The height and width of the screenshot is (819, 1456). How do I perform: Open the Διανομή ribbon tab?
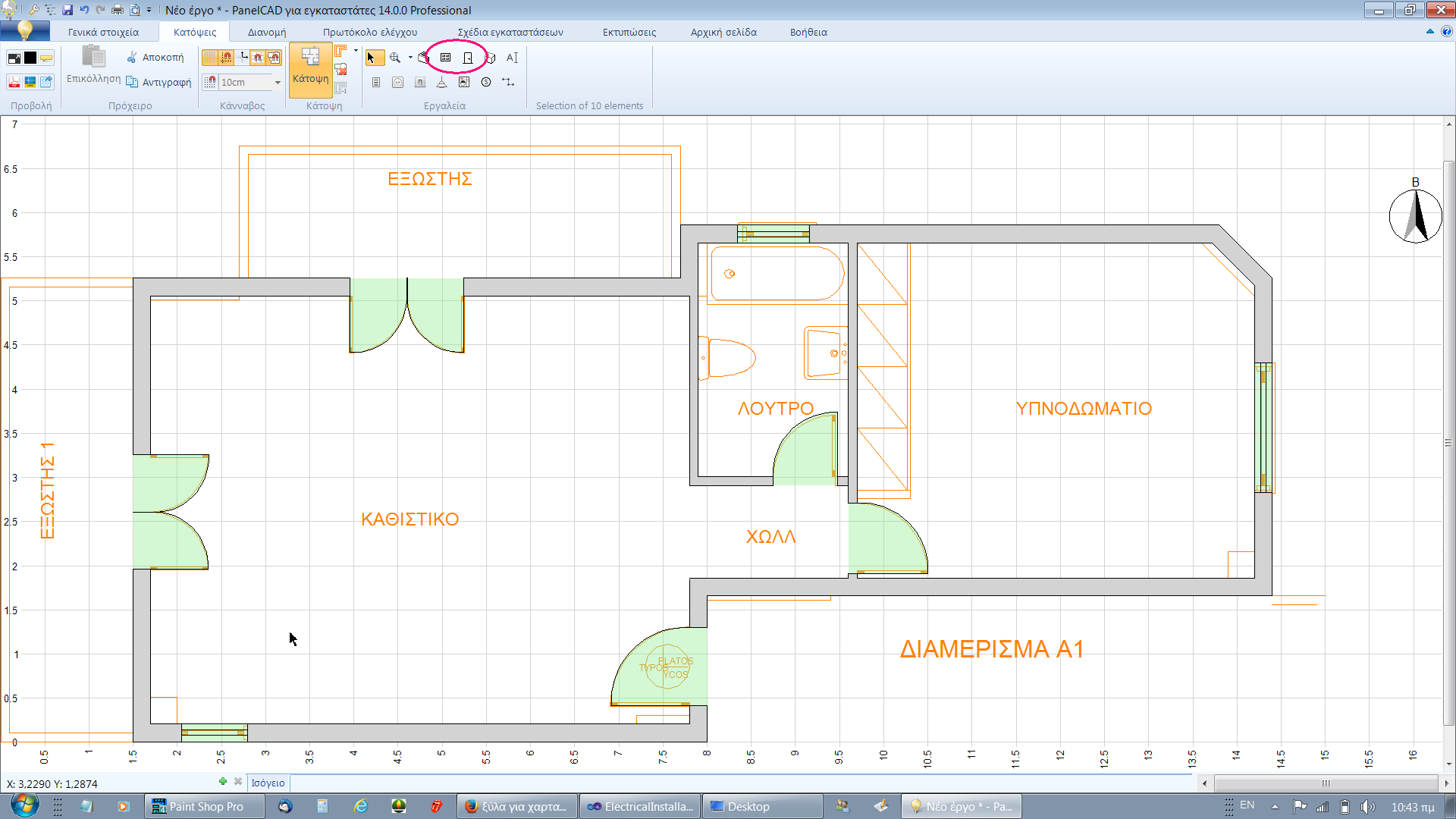(267, 32)
